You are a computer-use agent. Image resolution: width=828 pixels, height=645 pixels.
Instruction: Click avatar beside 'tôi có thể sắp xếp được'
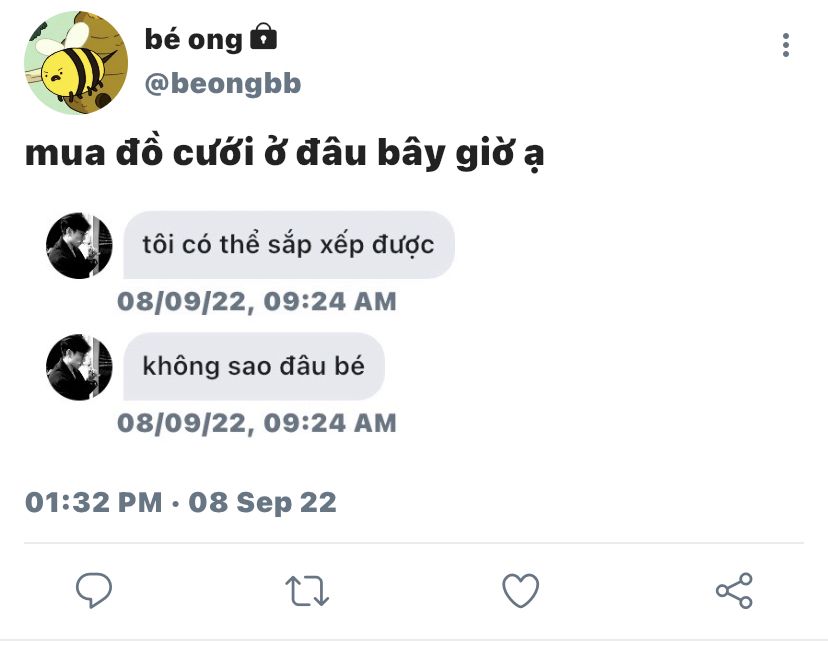pyautogui.click(x=79, y=246)
